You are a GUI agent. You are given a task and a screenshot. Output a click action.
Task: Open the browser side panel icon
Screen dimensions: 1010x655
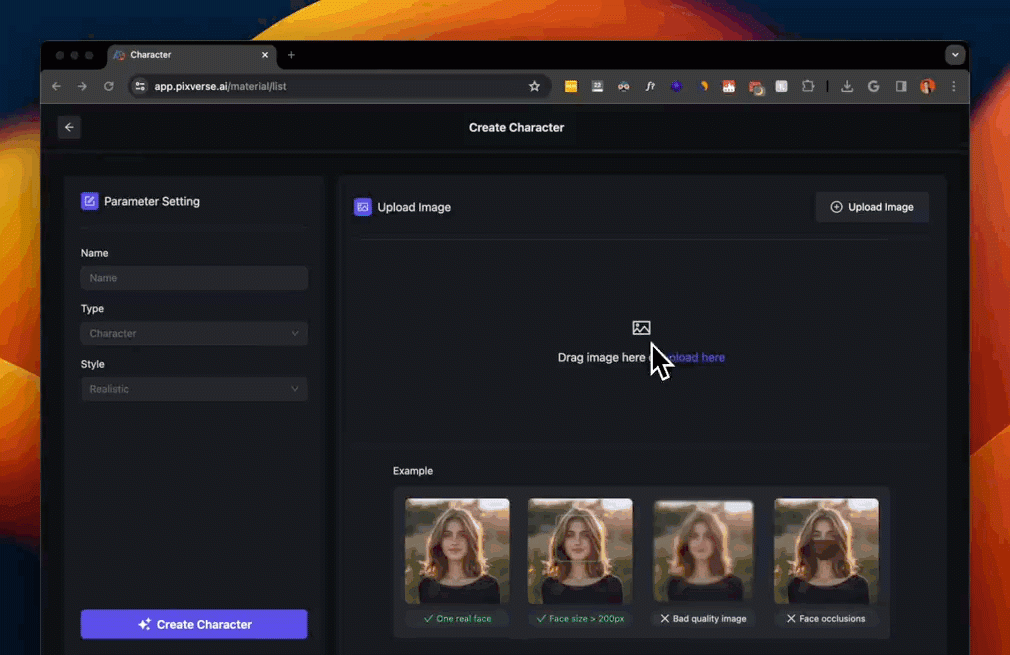click(900, 86)
